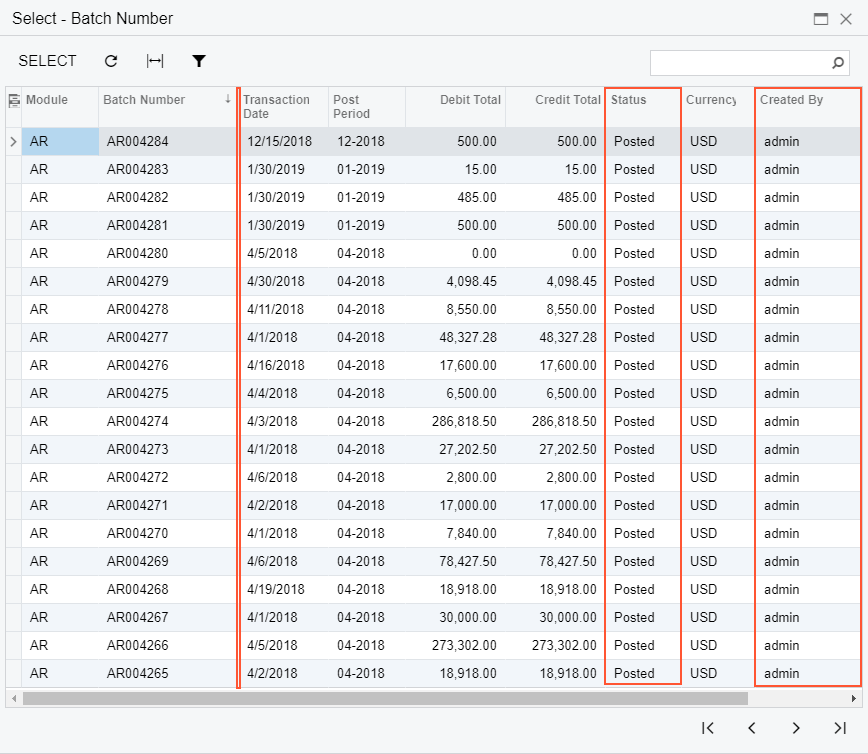
Task: Click the search magnifier icon
Action: 838,63
